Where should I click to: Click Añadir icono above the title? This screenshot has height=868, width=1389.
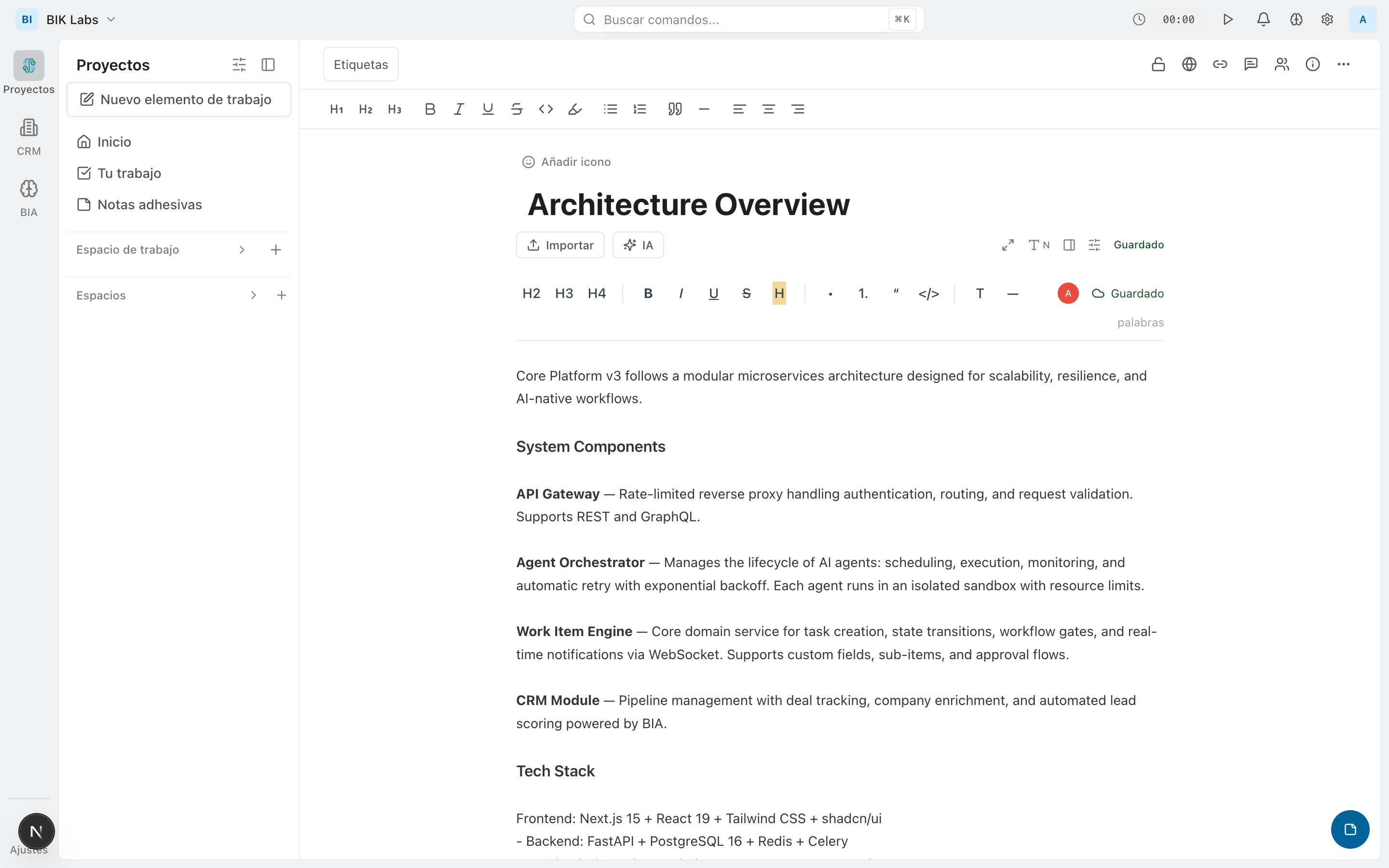(x=566, y=162)
